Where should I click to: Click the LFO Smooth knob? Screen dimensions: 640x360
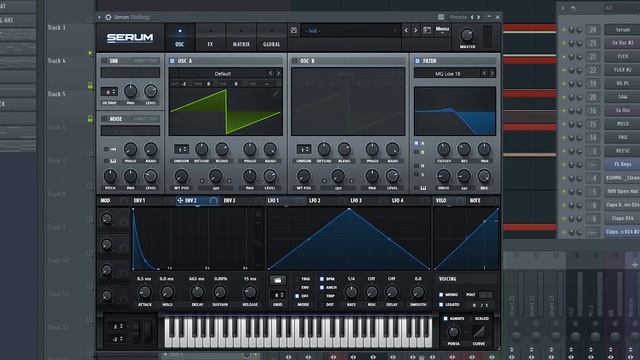click(418, 292)
